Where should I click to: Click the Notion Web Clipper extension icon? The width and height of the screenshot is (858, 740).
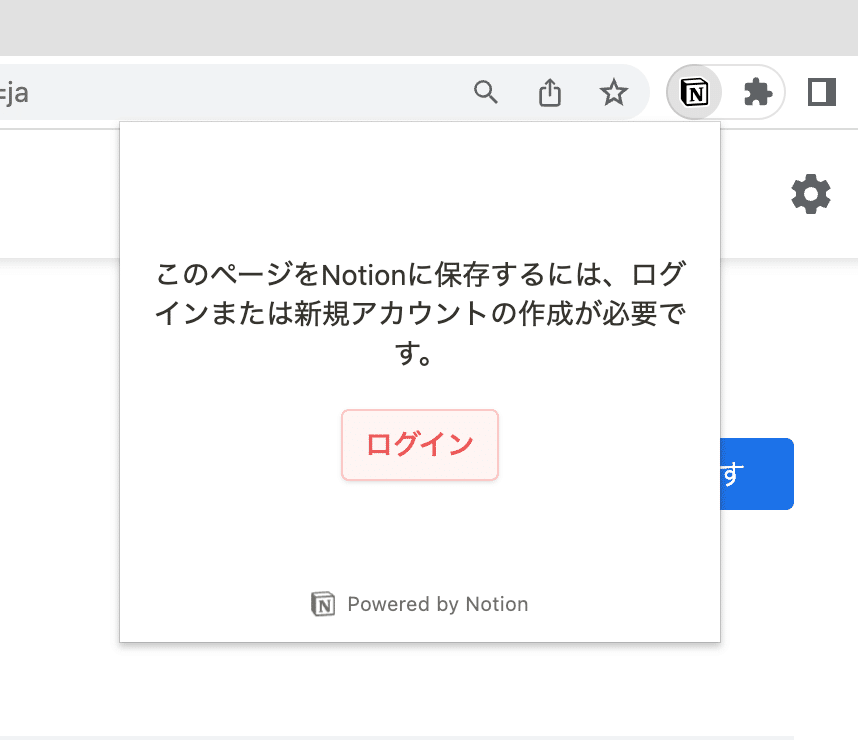(x=693, y=93)
